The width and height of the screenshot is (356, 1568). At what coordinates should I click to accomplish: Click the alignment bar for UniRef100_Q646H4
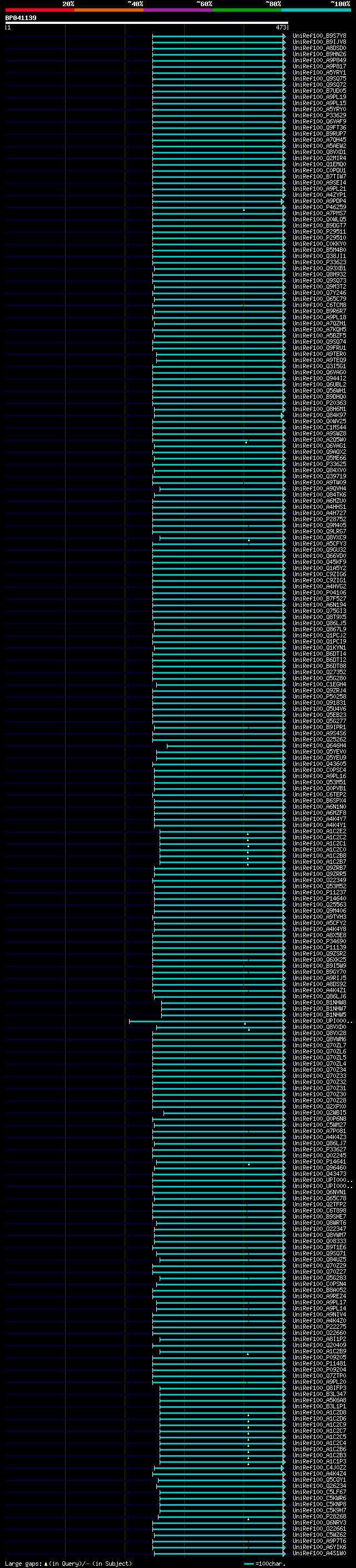tap(226, 746)
